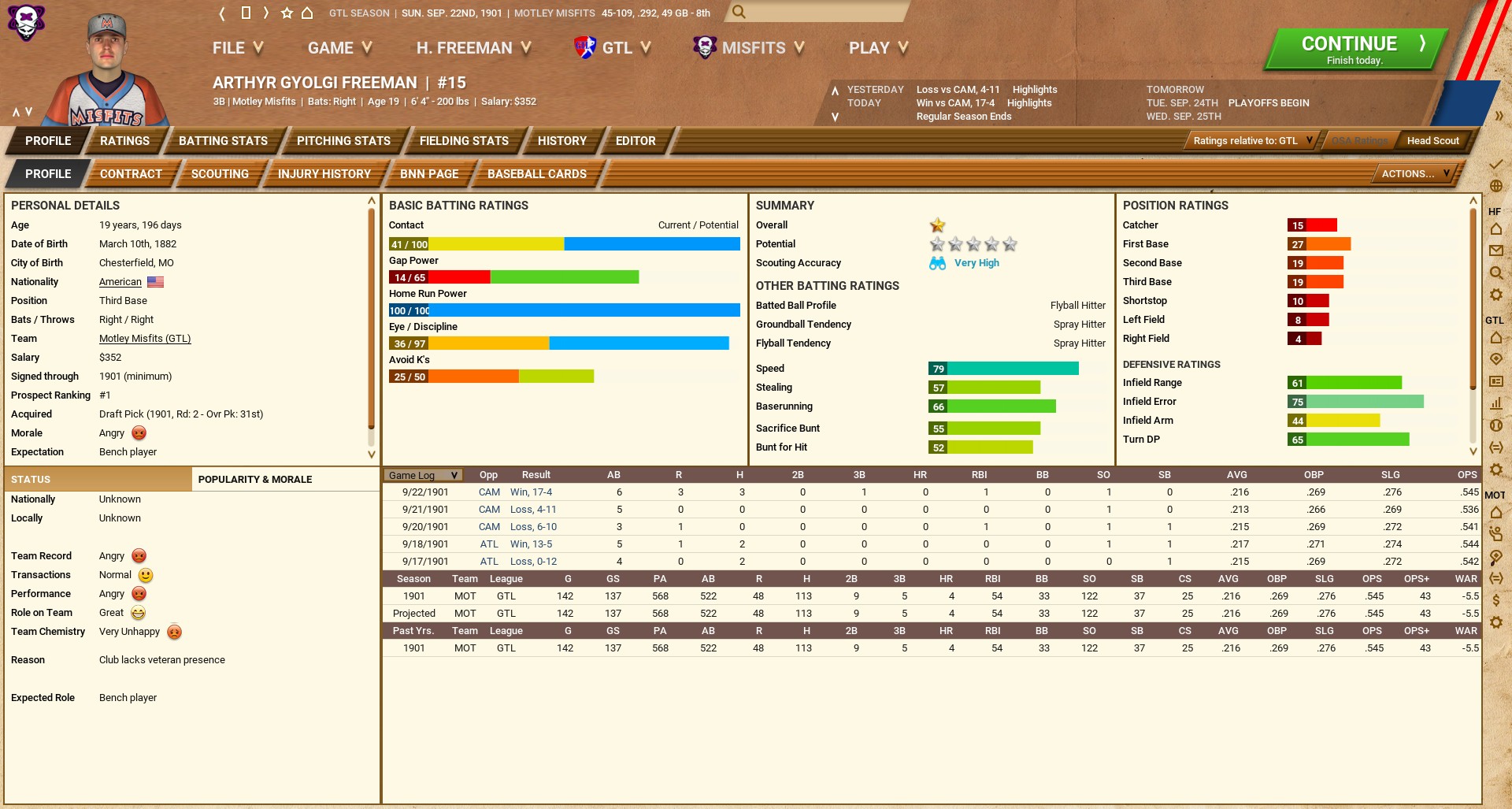Click the globe icon in right sidebar

coord(1495,186)
